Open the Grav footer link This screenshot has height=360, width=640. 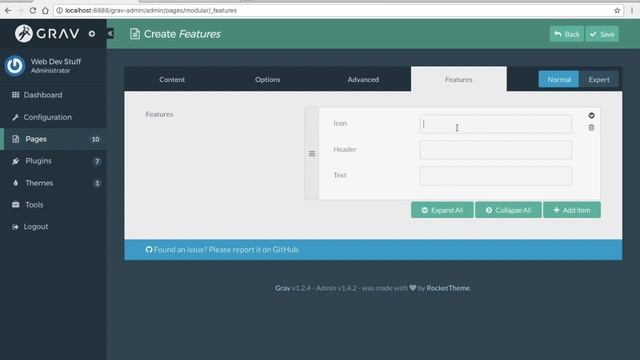[282, 288]
